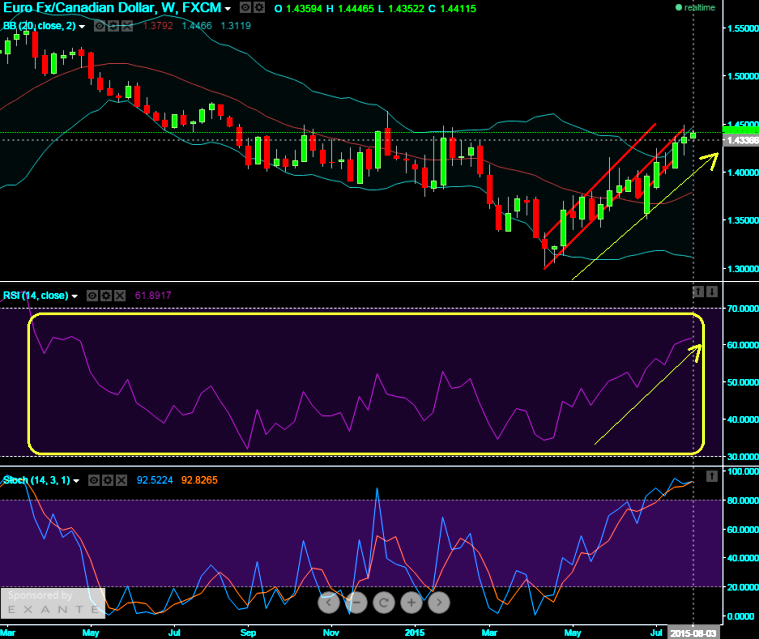Click the close price value 1.44115
This screenshot has height=639, width=759.
[x=458, y=9]
